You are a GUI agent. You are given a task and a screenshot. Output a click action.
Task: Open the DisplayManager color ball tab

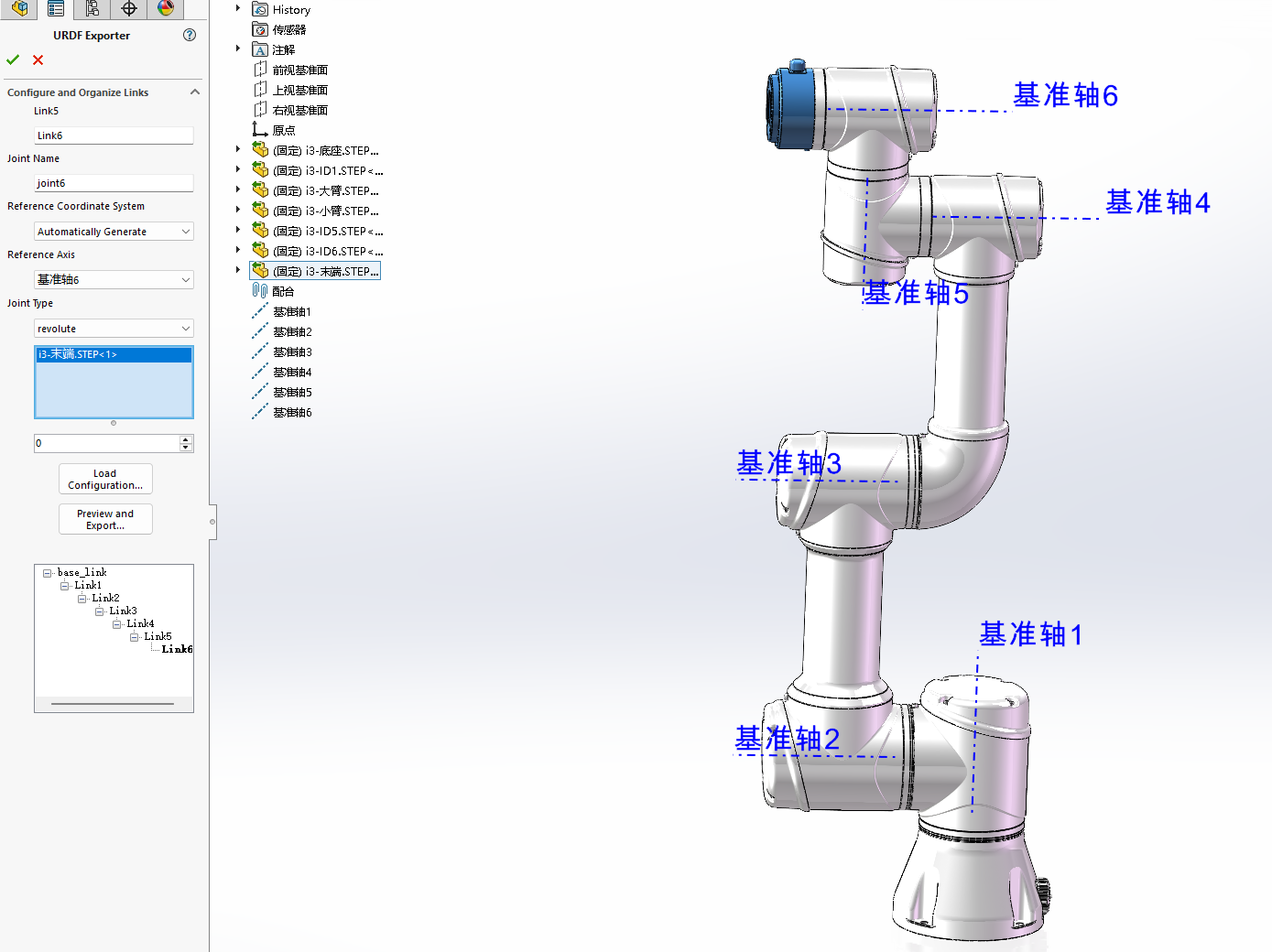(x=166, y=9)
